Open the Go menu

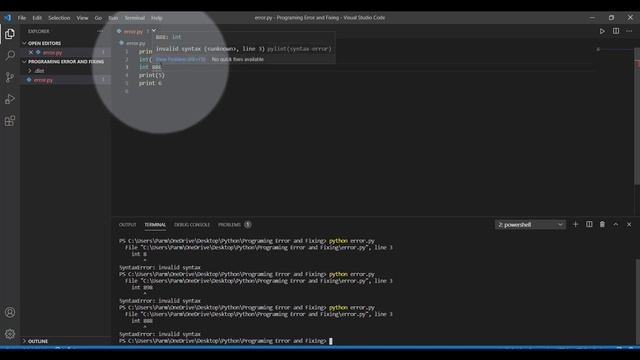98,18
